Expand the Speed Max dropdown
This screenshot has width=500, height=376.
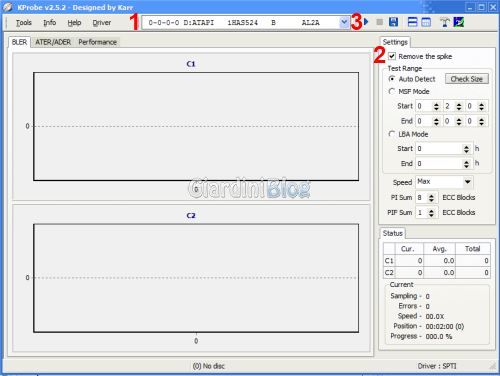[x=468, y=182]
